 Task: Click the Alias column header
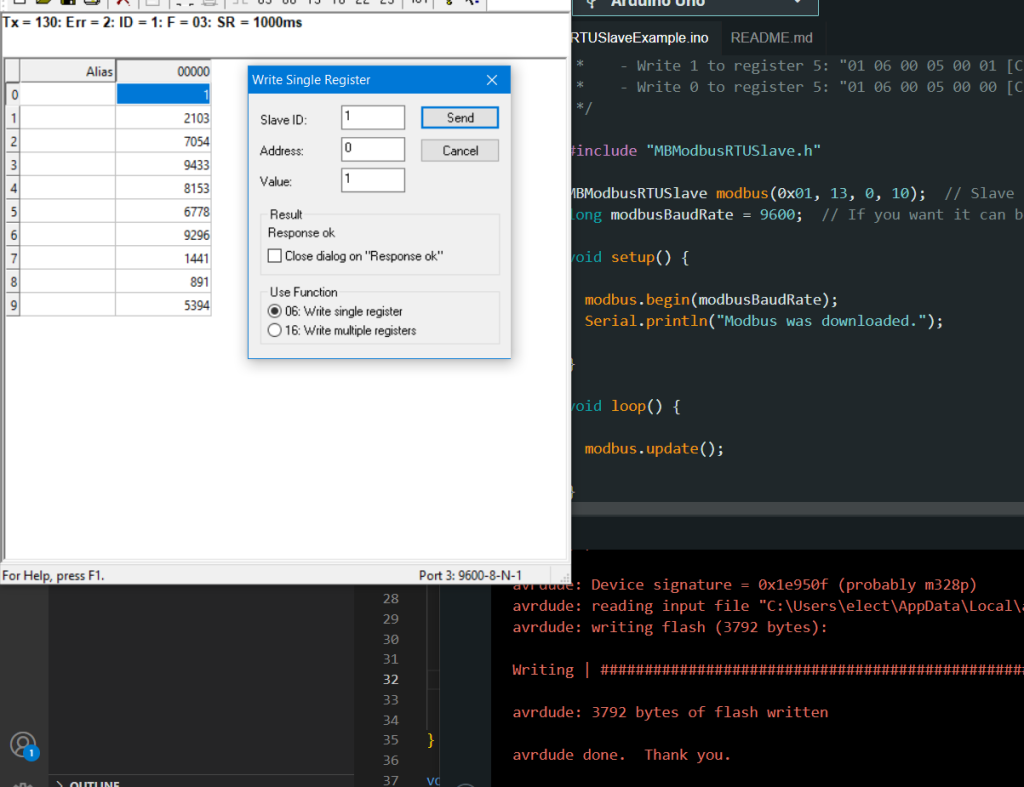[x=68, y=71]
